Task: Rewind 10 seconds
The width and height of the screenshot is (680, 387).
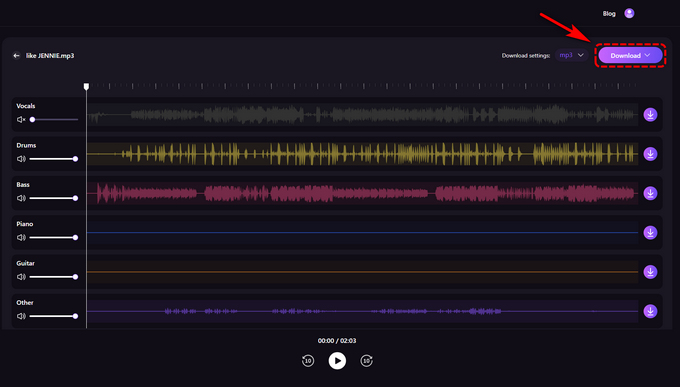Action: tap(308, 361)
